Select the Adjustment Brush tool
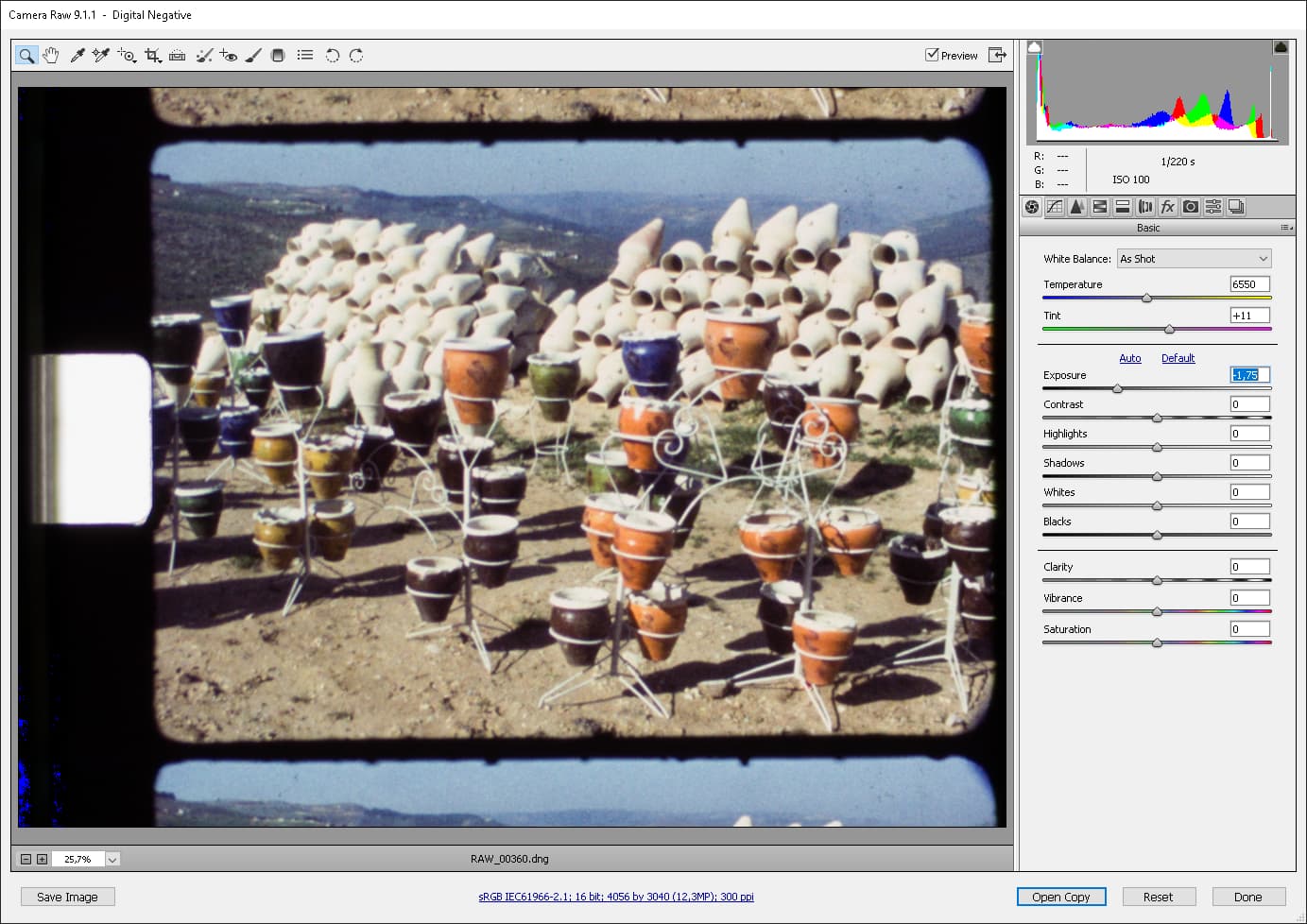 click(x=252, y=56)
